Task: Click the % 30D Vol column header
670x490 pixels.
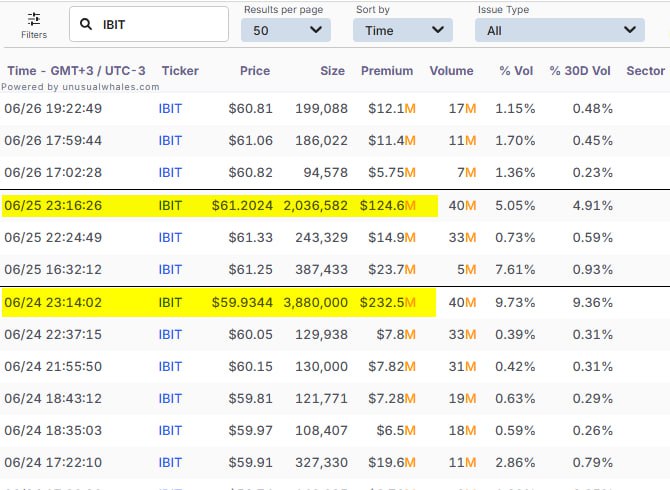Action: (x=580, y=70)
